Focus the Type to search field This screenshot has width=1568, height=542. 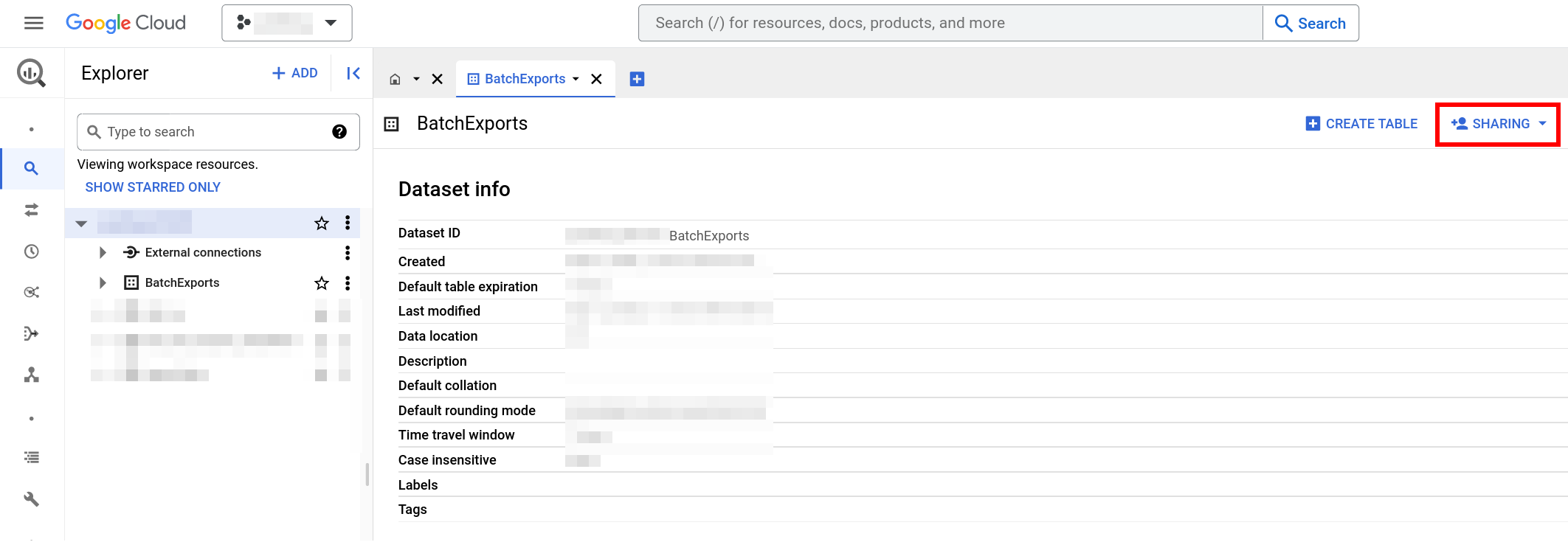point(218,132)
